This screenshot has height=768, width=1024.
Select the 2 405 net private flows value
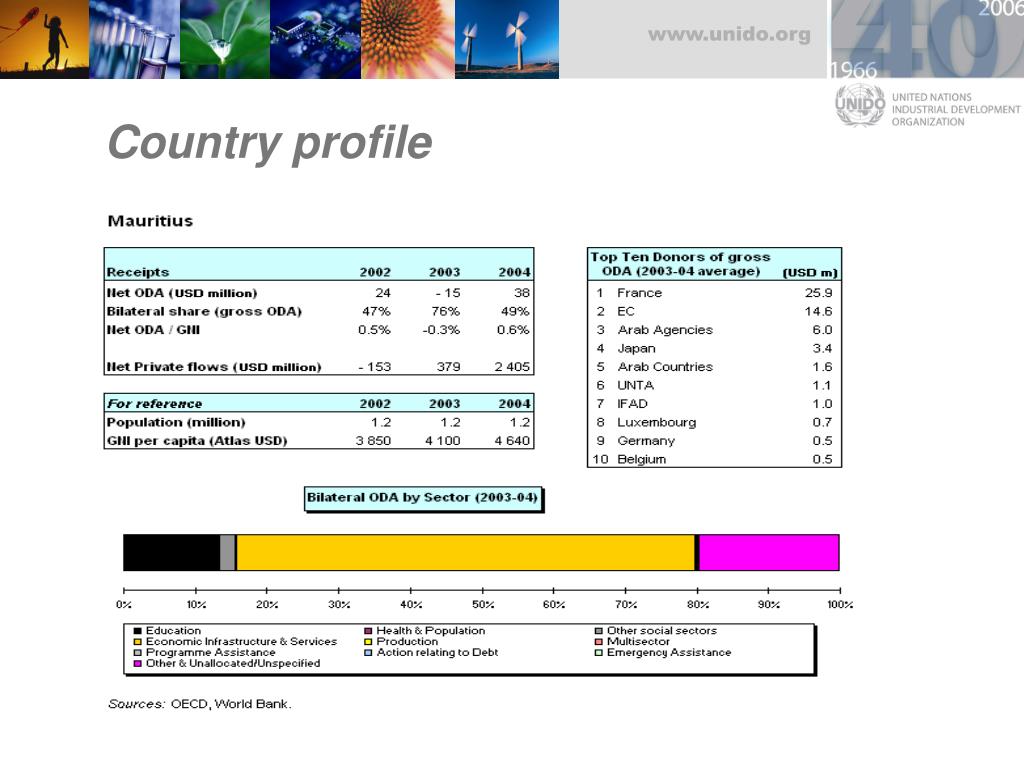[512, 367]
